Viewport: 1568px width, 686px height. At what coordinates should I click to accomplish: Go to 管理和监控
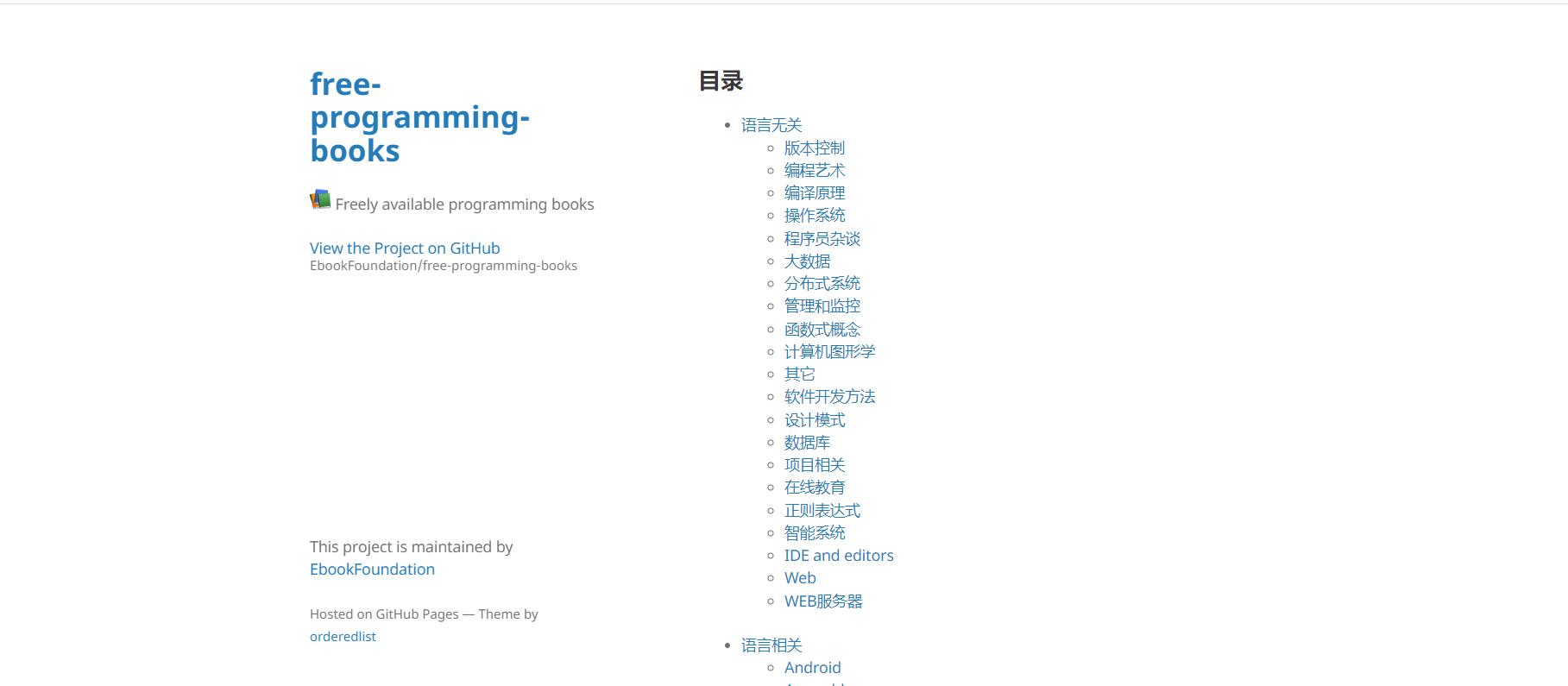point(822,305)
